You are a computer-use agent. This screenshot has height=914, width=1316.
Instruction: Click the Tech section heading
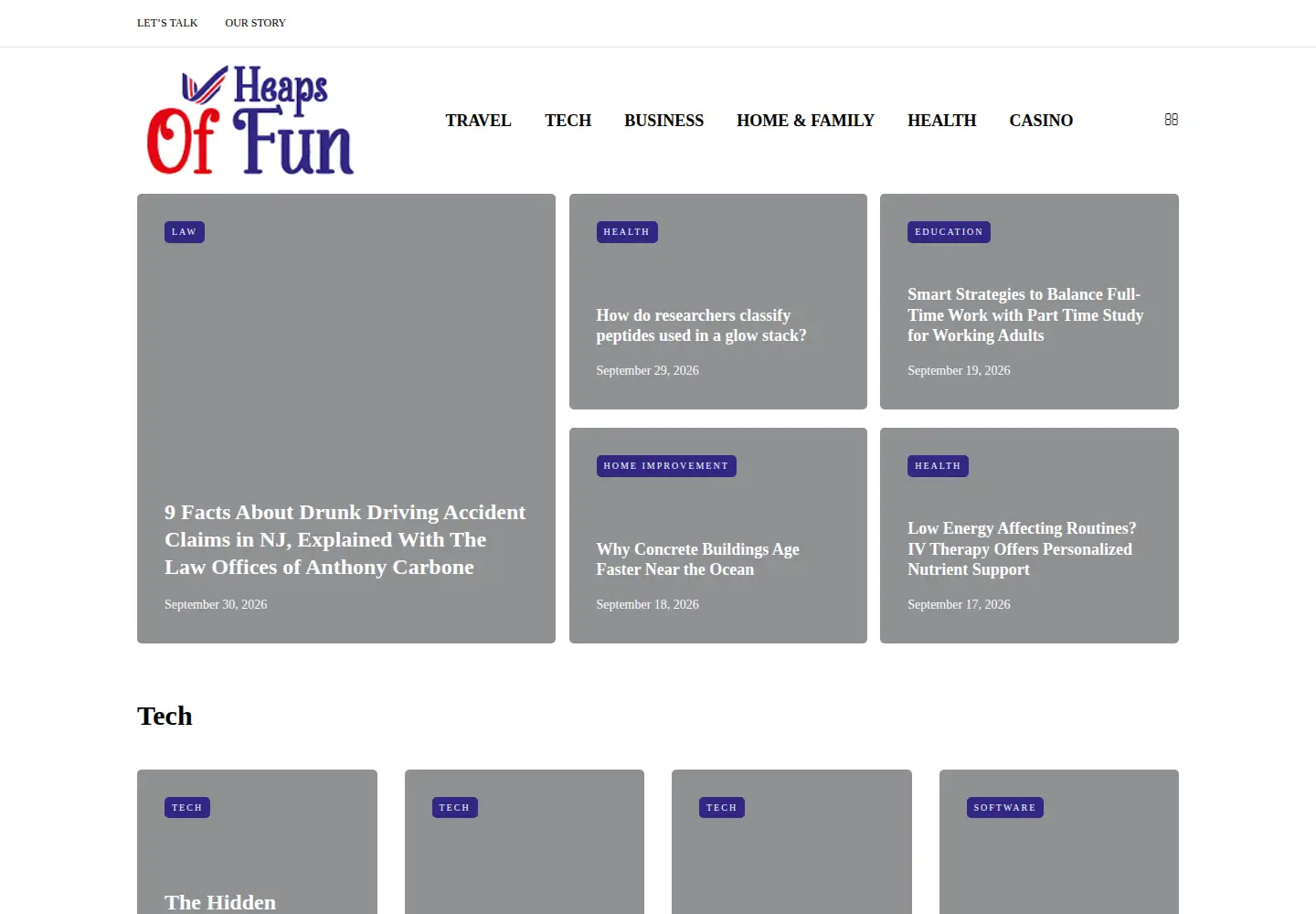tap(164, 717)
